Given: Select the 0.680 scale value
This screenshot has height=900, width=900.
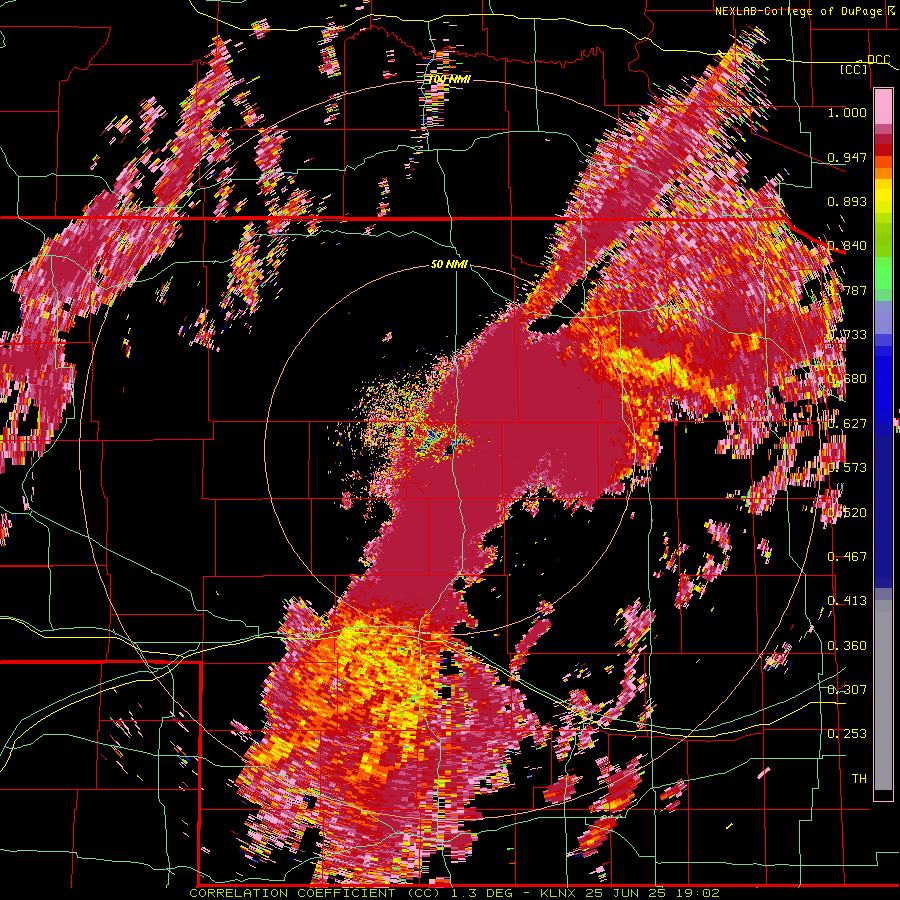Looking at the screenshot, I should pyautogui.click(x=847, y=379).
